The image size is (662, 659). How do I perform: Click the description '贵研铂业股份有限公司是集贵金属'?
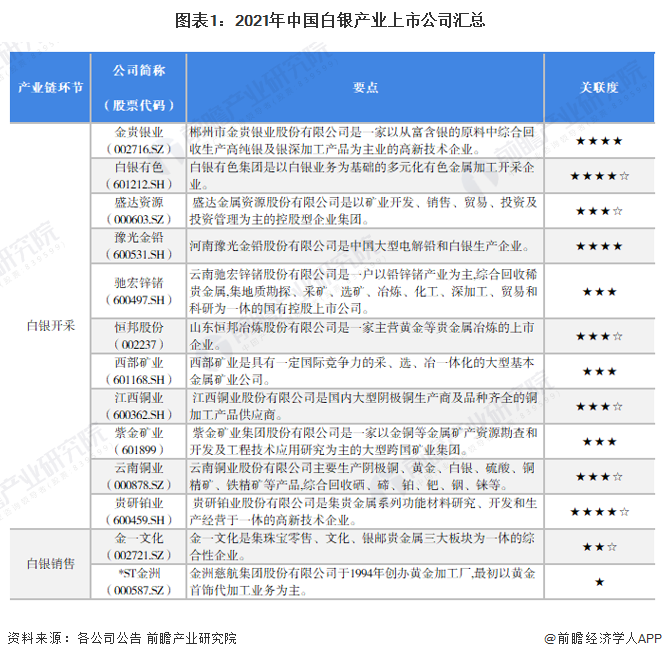coord(363,511)
